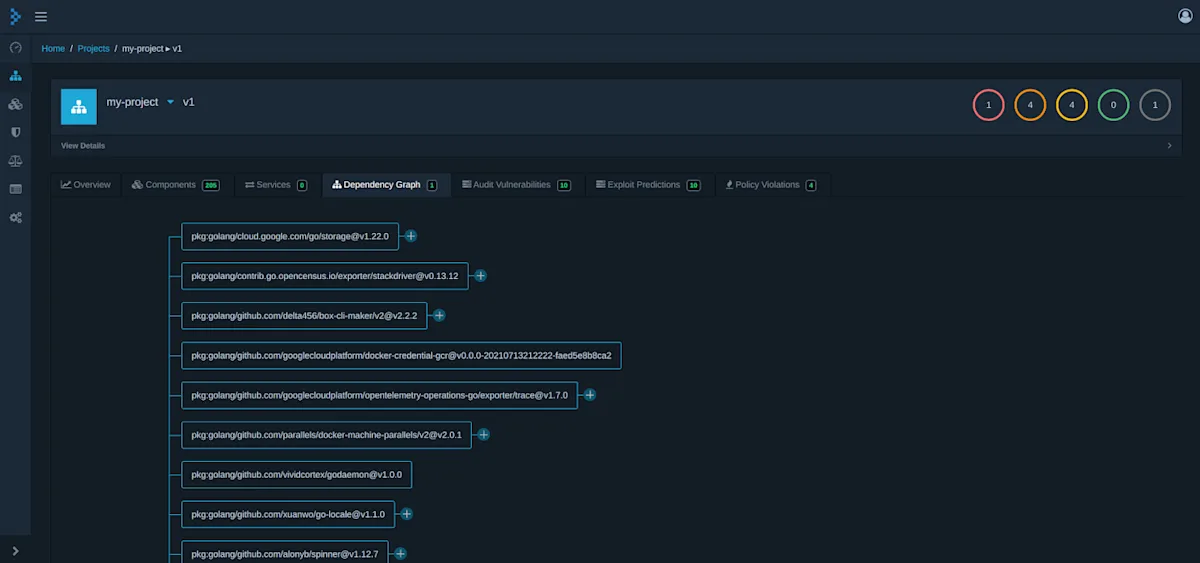Image resolution: width=1200 pixels, height=563 pixels.
Task: Expand box-cli-maker node plus icon
Action: pos(438,315)
